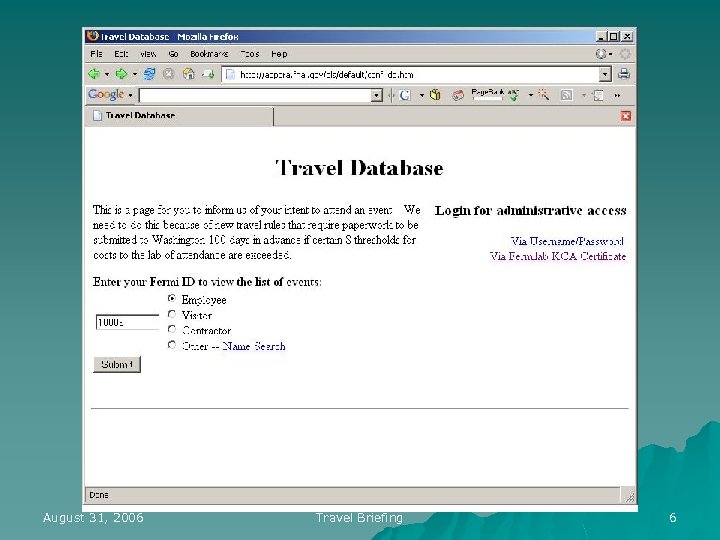Log in Via Fermilab KCA Certificate link
Viewport: 720px width, 540px height.
point(558,256)
